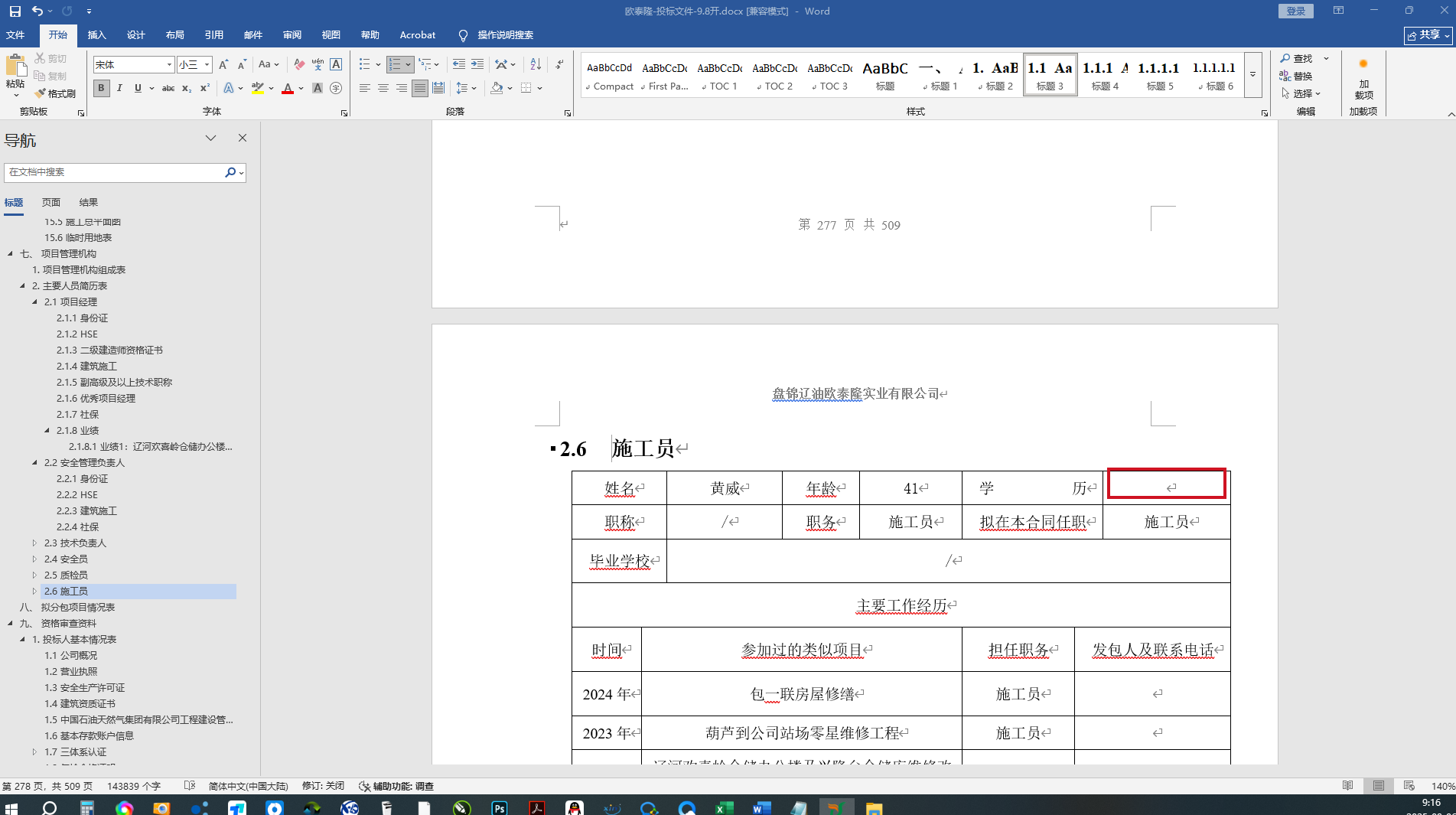
Task: Open the enclosed character (带圈字符) tool
Action: [336, 88]
